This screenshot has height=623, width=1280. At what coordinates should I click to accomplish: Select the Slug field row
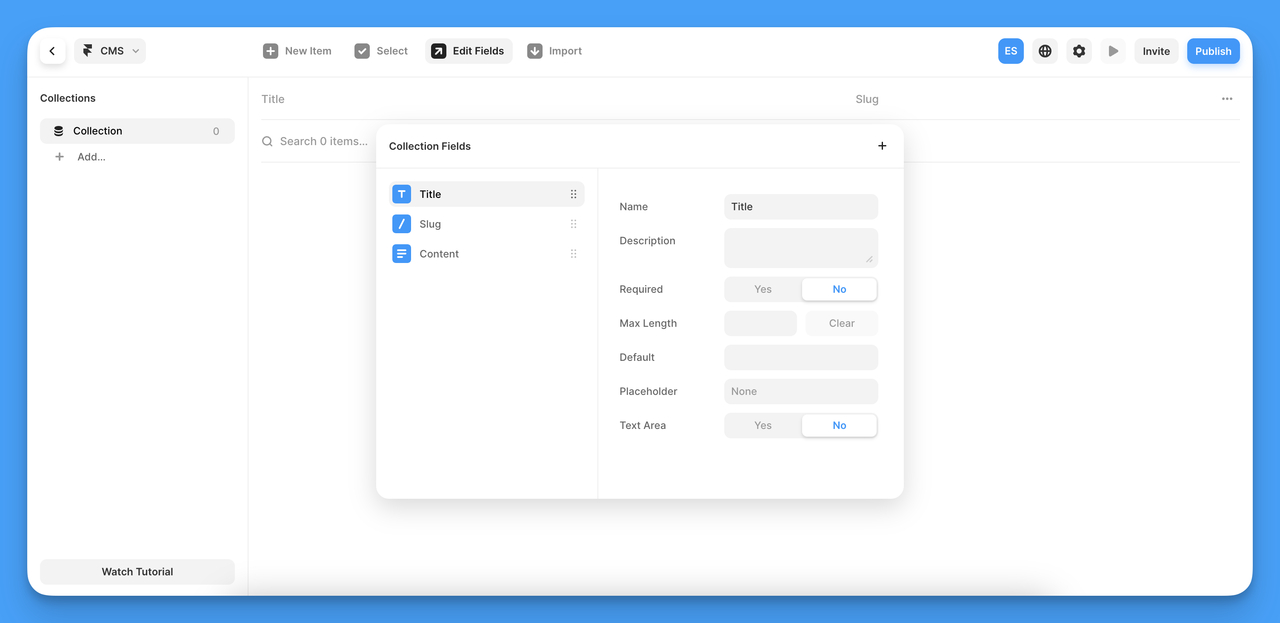[x=487, y=224]
